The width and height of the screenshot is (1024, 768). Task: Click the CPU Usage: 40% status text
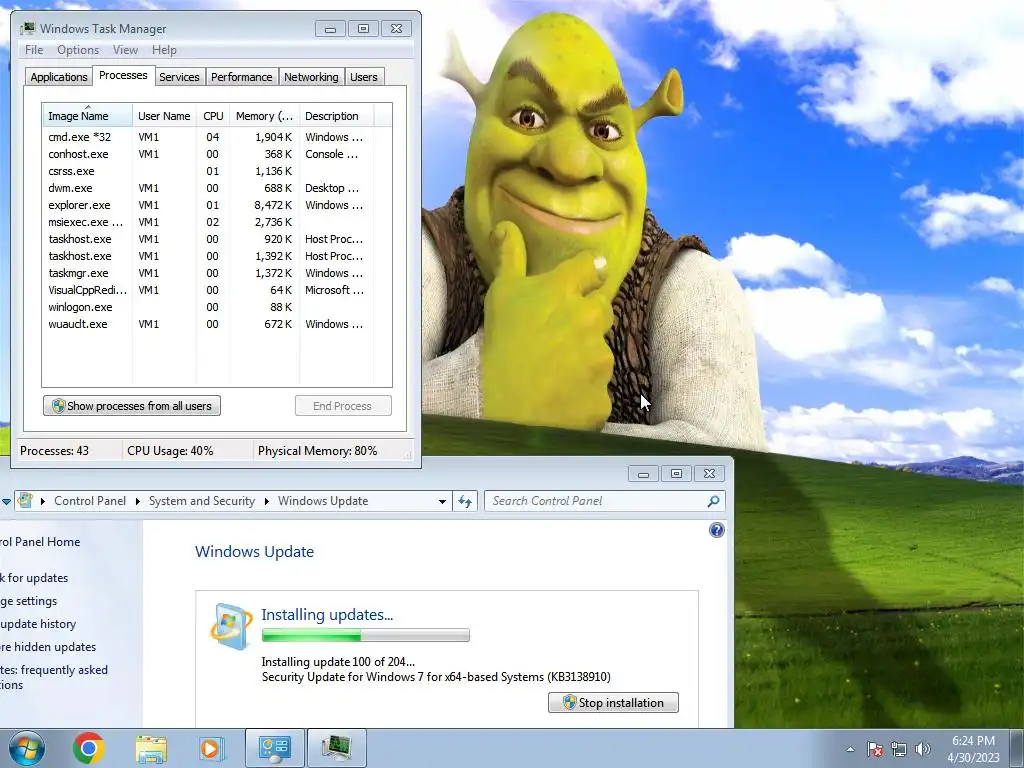[170, 451]
